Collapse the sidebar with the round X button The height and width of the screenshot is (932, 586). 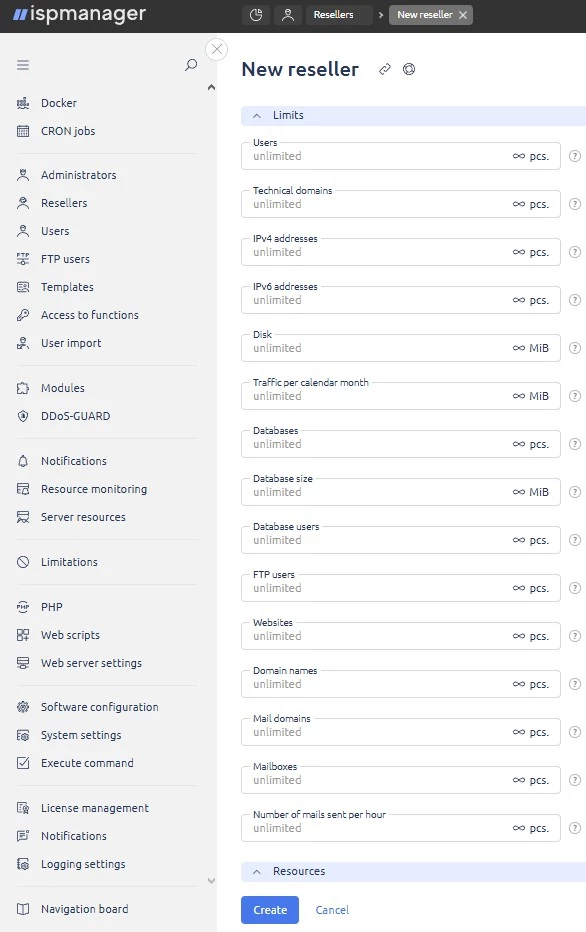tap(217, 49)
